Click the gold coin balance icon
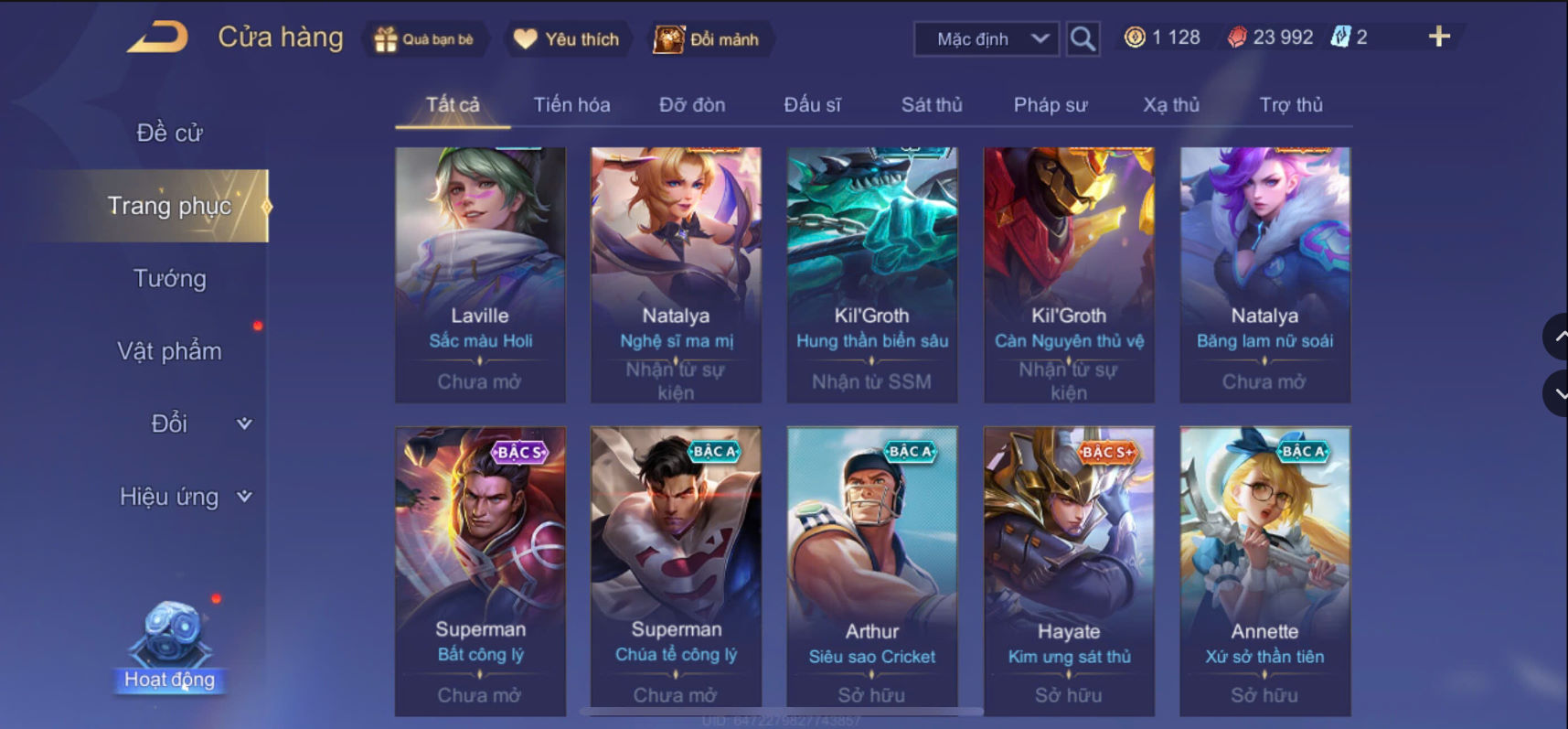This screenshot has height=729, width=1568. point(1135,38)
